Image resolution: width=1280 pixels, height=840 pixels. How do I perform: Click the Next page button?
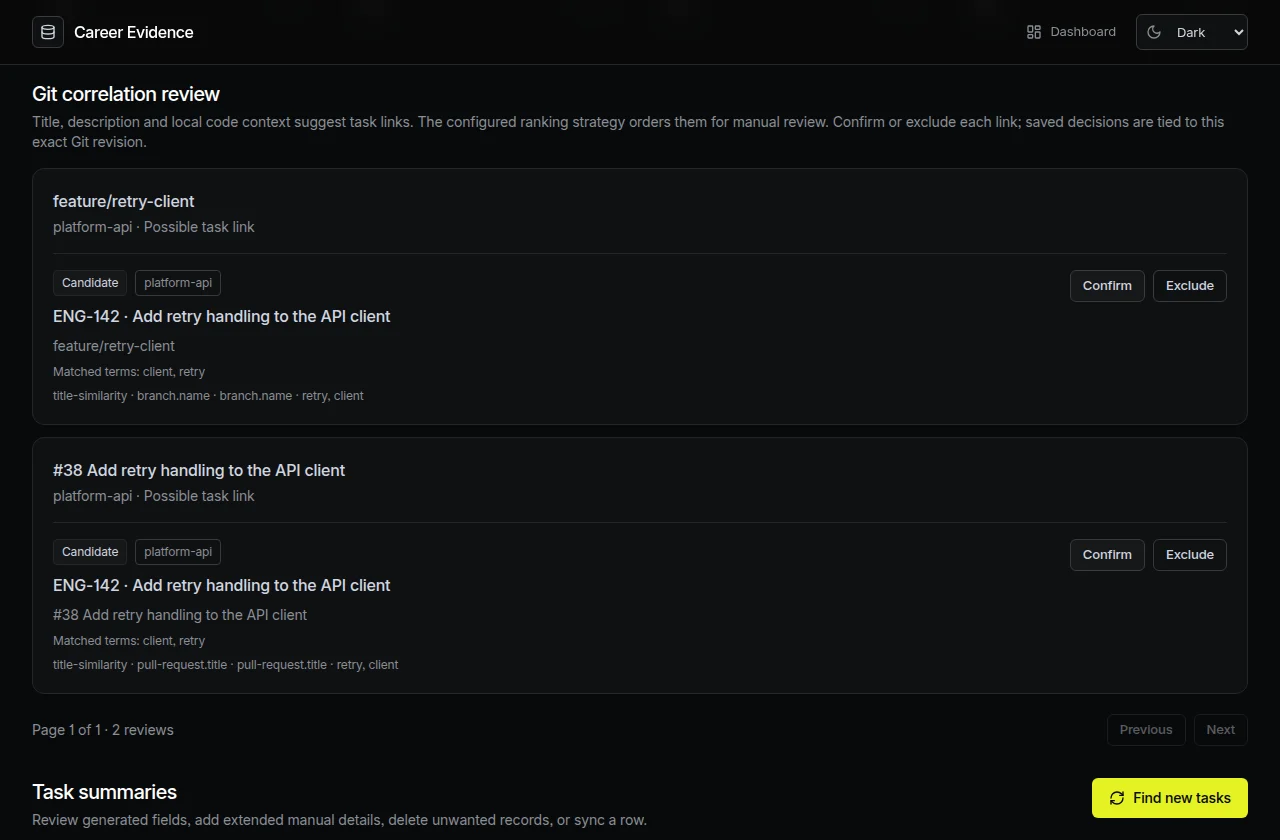point(1221,729)
